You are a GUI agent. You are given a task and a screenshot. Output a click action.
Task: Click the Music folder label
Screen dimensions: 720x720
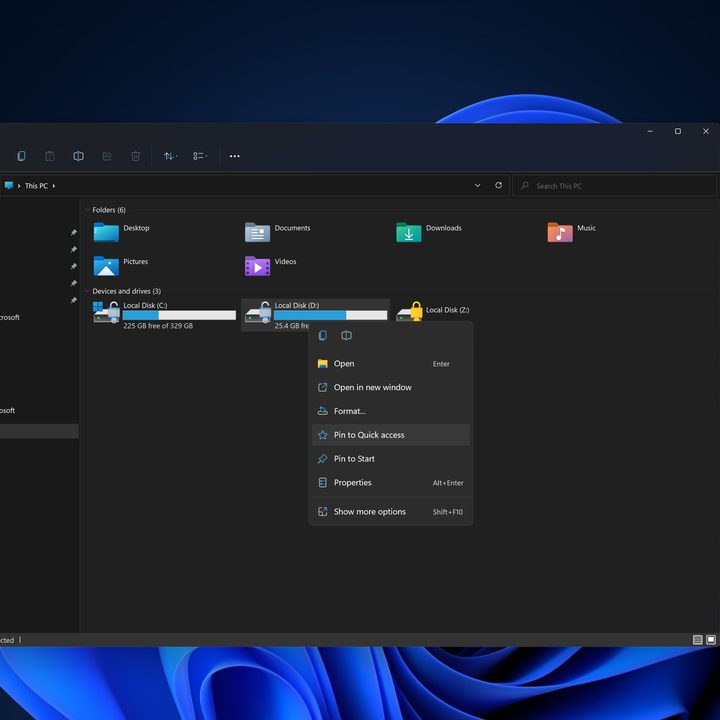586,228
